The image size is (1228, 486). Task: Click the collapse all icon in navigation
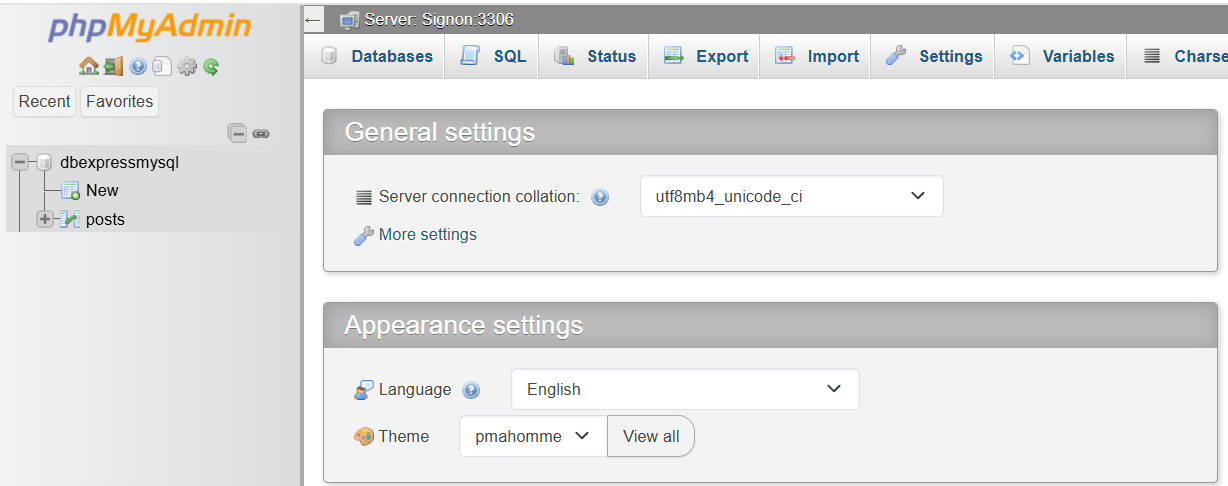click(237, 133)
